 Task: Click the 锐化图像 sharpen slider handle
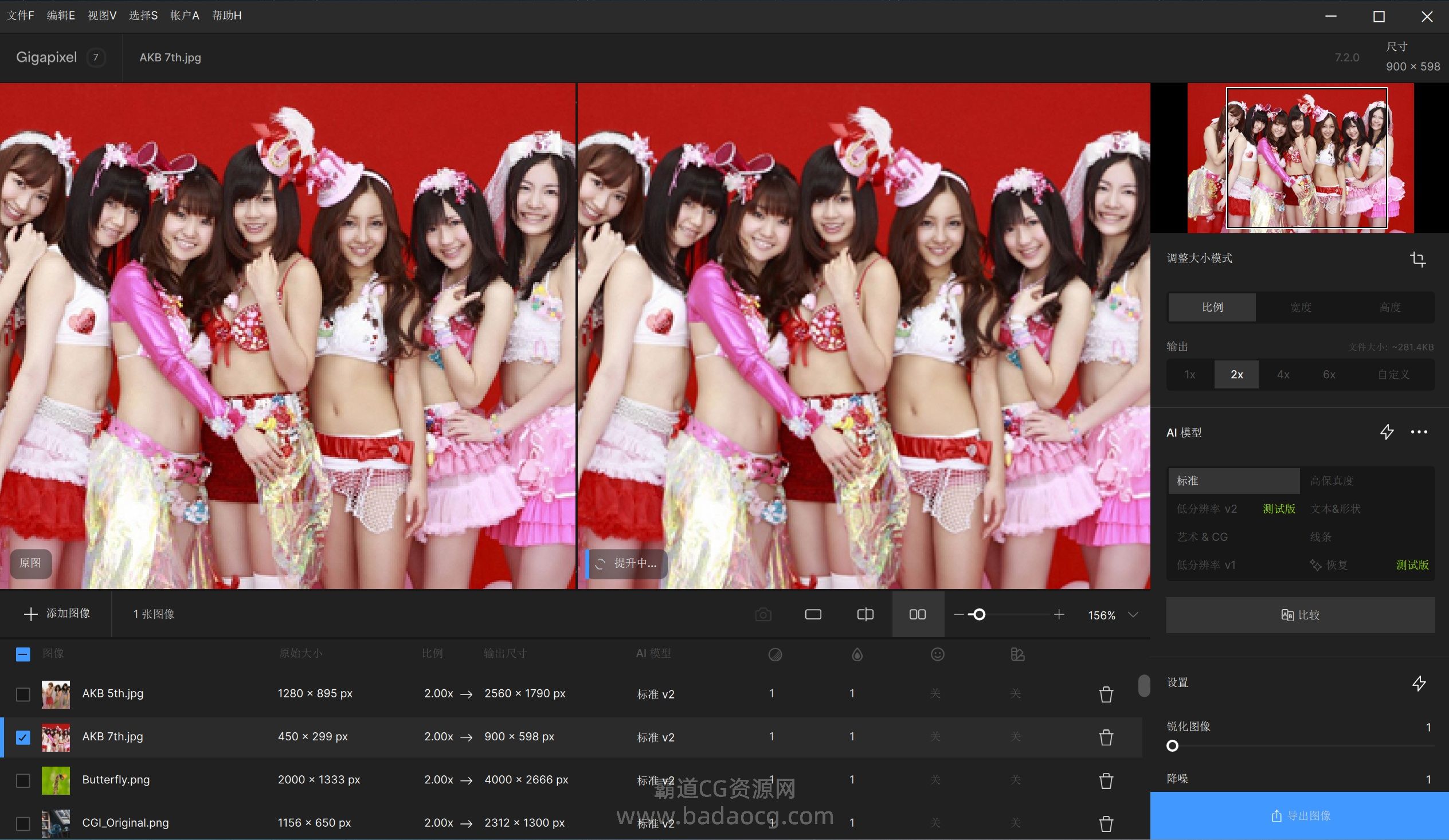(x=1172, y=745)
